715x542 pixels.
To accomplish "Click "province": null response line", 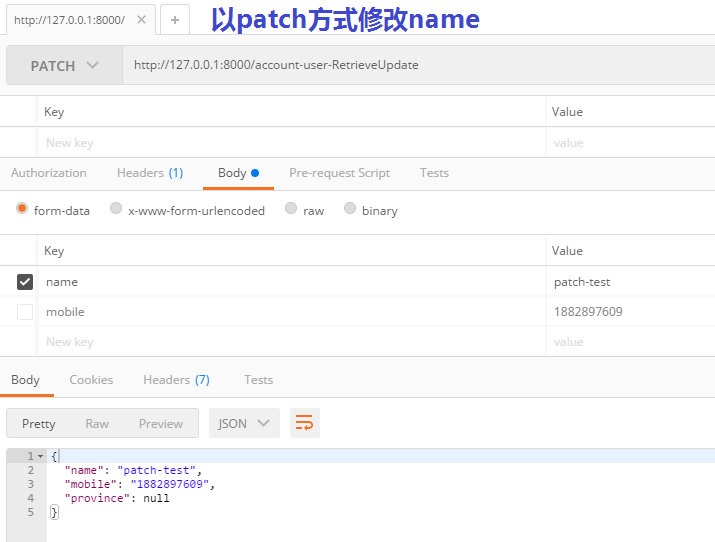I will pos(117,498).
